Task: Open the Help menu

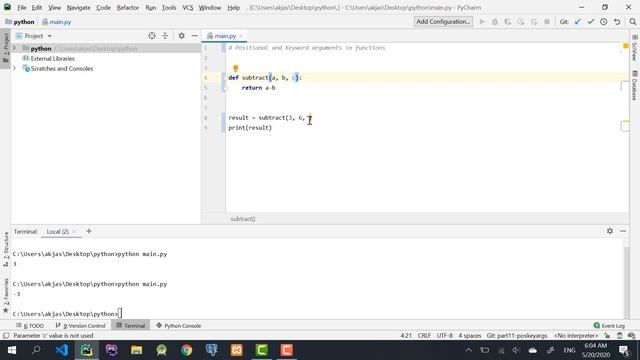Action: [233, 7]
